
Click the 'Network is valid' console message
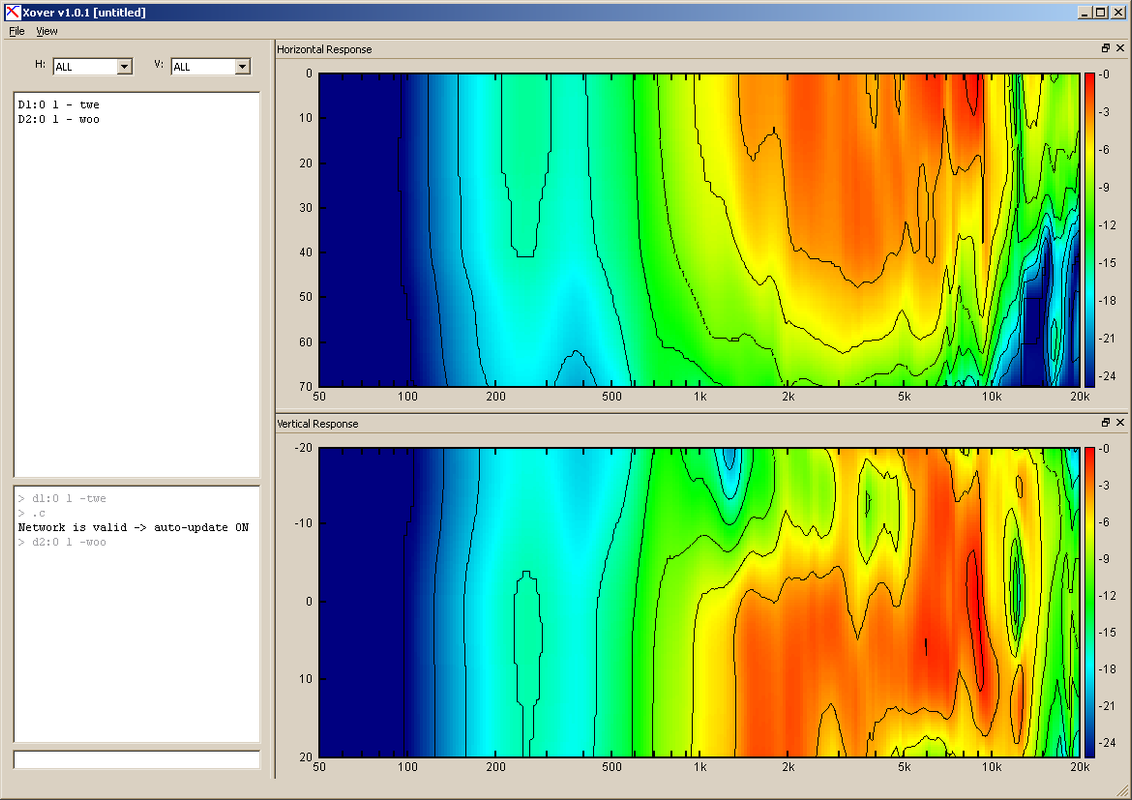[134, 527]
